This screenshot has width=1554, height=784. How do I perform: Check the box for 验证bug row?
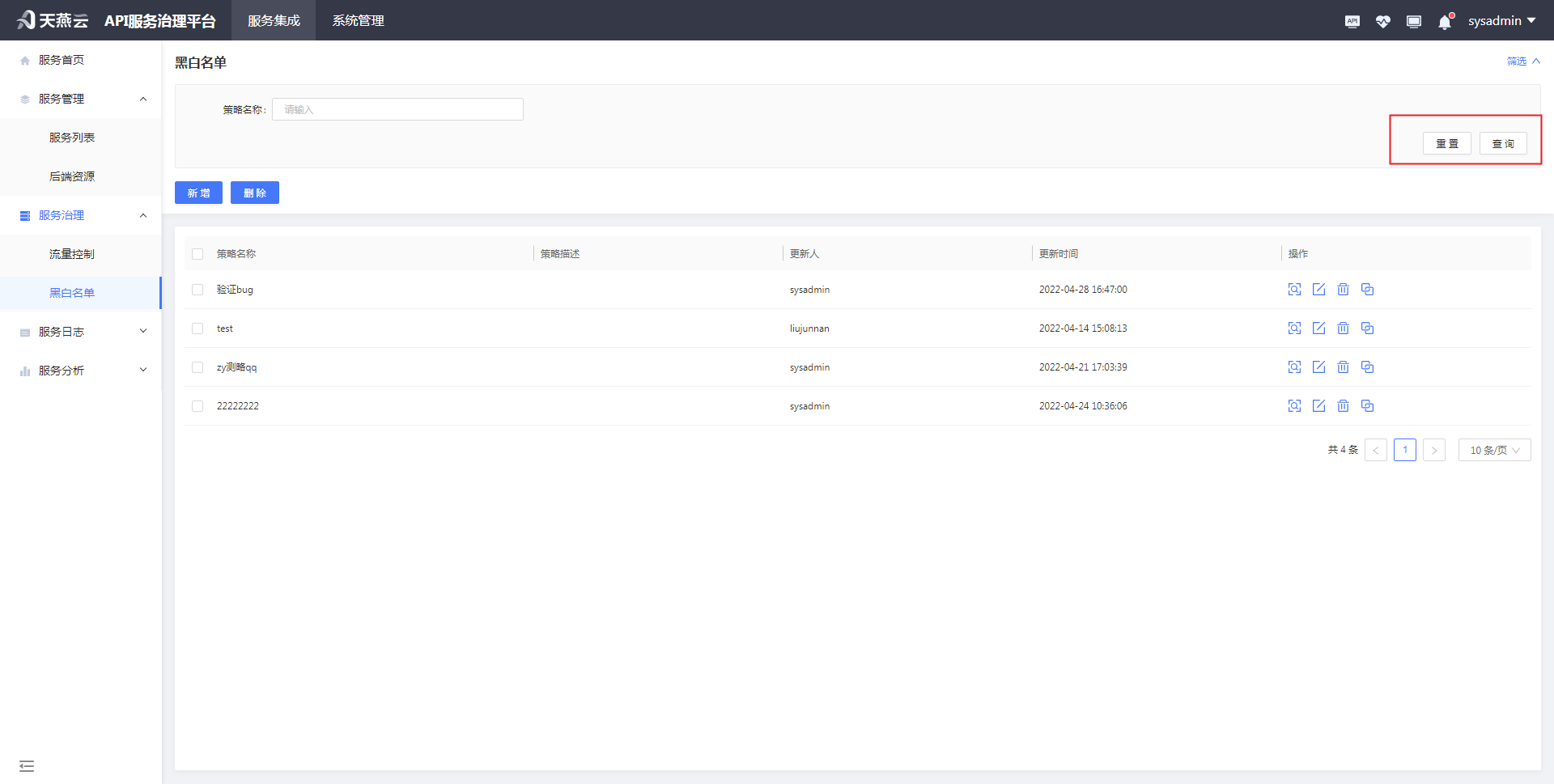pyautogui.click(x=197, y=290)
